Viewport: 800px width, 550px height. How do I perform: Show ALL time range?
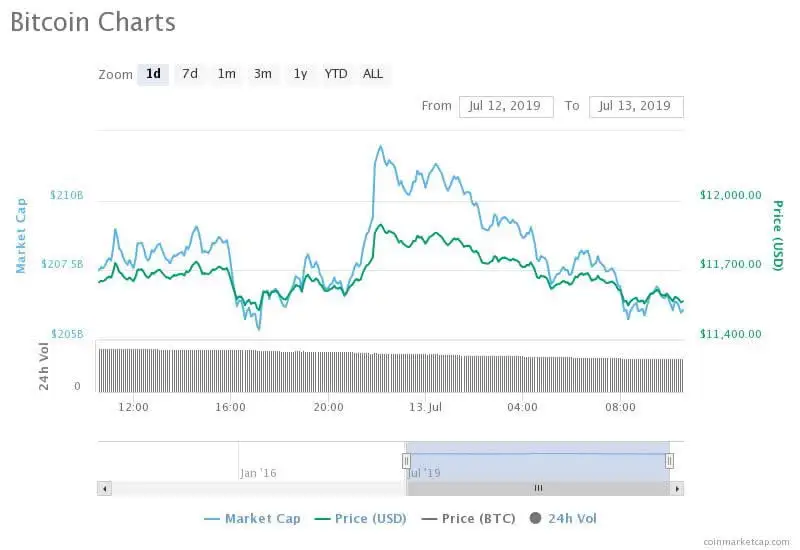[x=373, y=74]
